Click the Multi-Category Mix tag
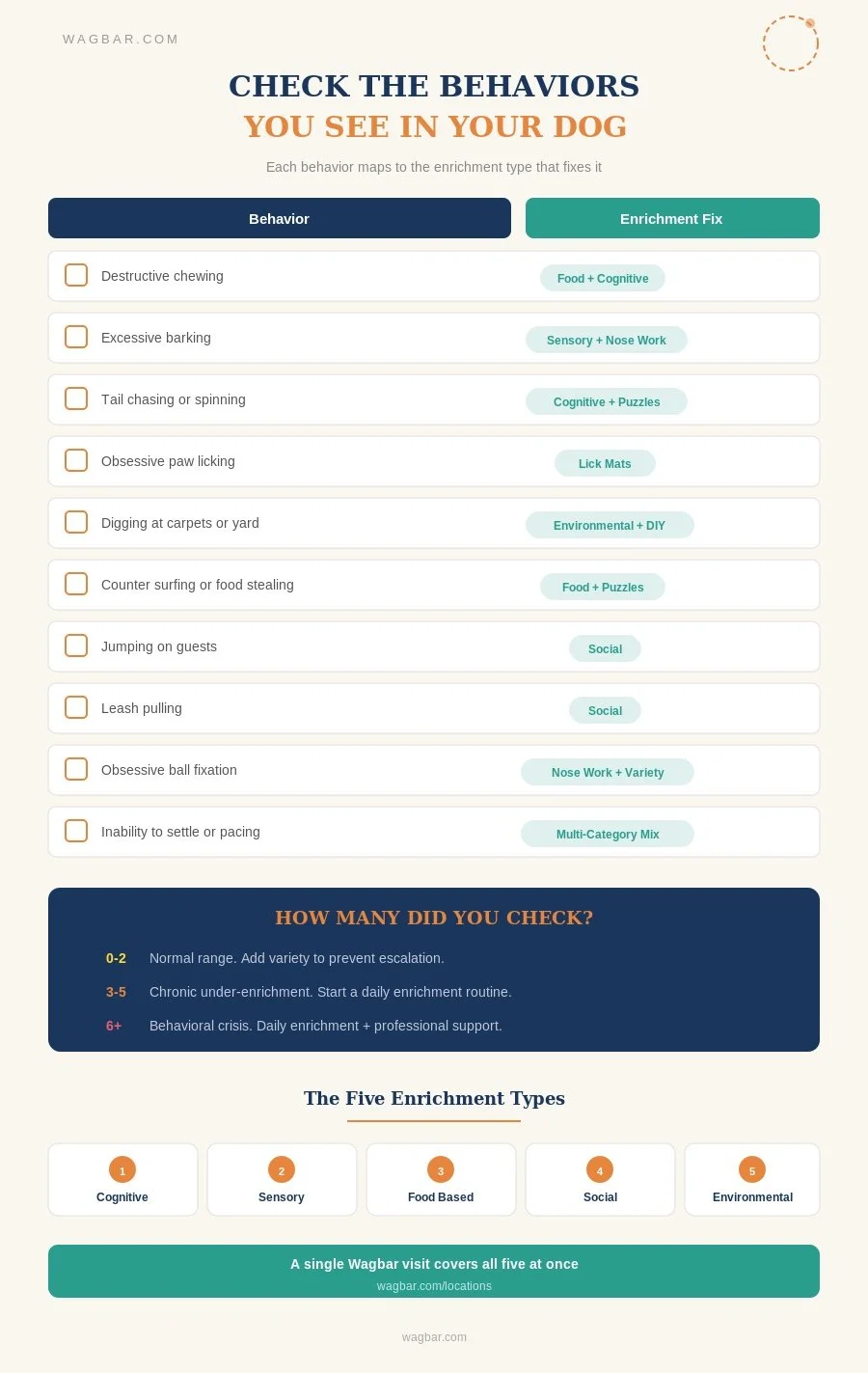Image resolution: width=868 pixels, height=1373 pixels. 608,834
